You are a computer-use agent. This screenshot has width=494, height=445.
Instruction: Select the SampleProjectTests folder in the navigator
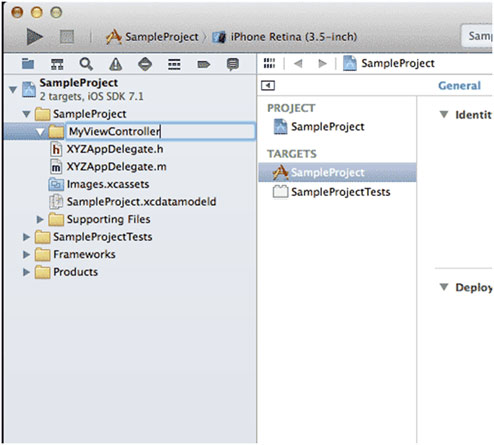[103, 237]
